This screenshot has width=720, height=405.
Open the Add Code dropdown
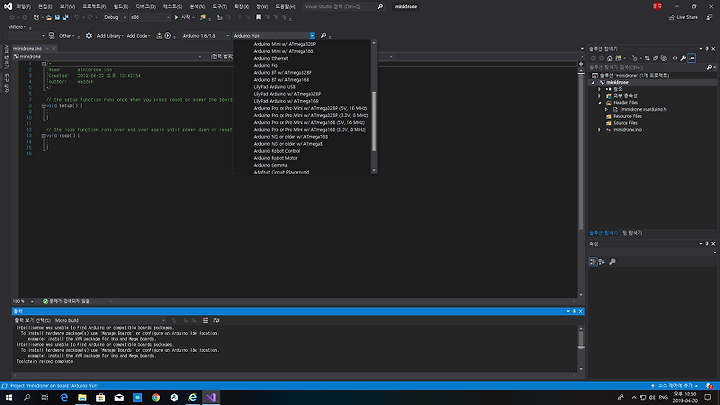138,36
